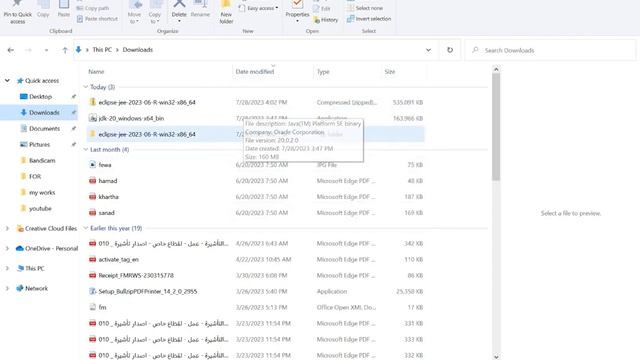Click Network icon in navigation pane
This screenshot has width=640, height=360.
click(20, 288)
